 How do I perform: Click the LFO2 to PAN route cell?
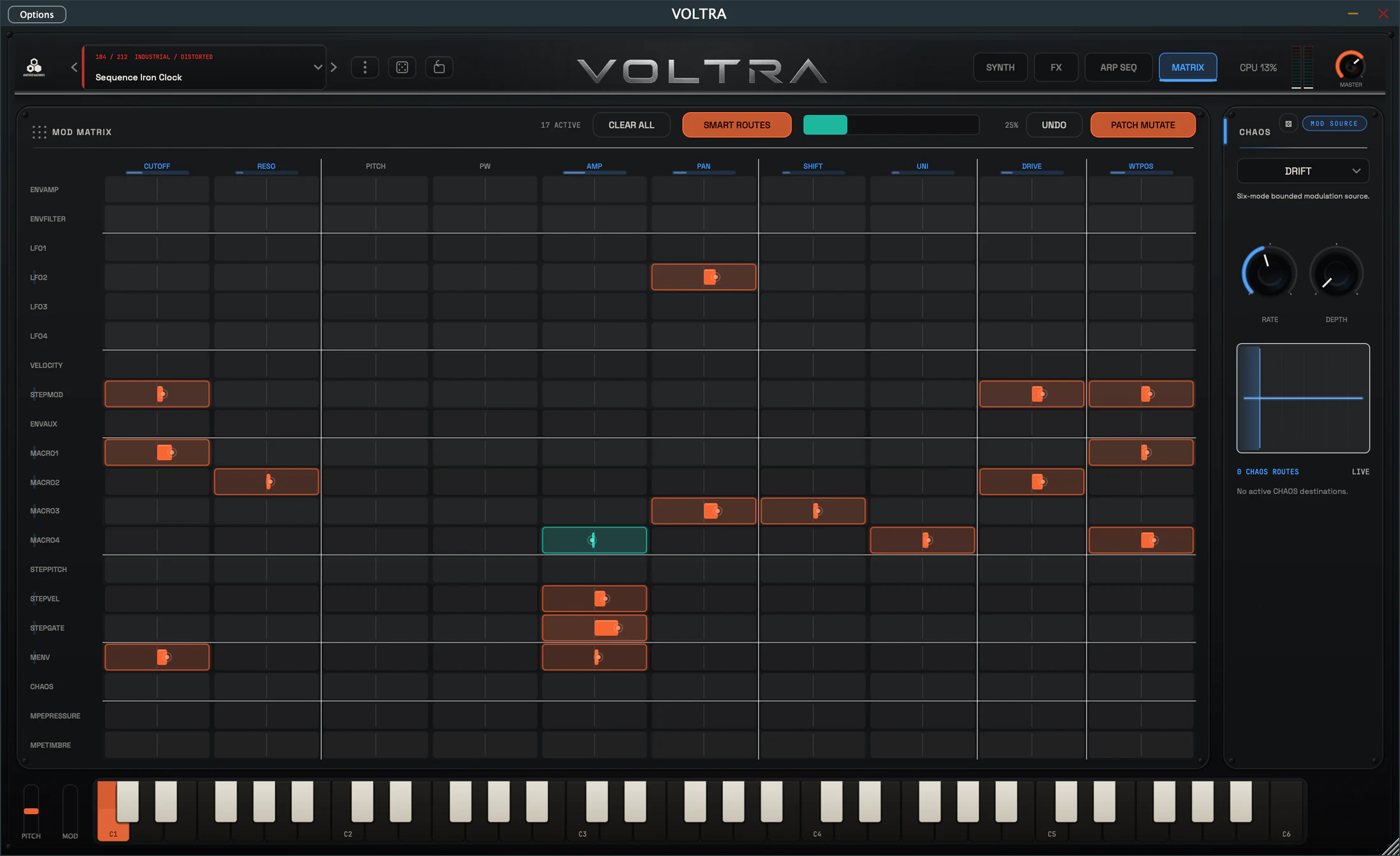pos(704,277)
